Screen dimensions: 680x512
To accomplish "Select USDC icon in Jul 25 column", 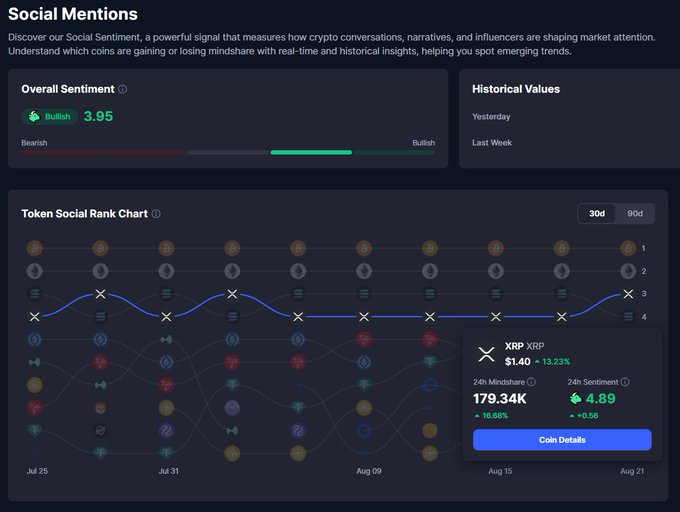I will pos(35,339).
